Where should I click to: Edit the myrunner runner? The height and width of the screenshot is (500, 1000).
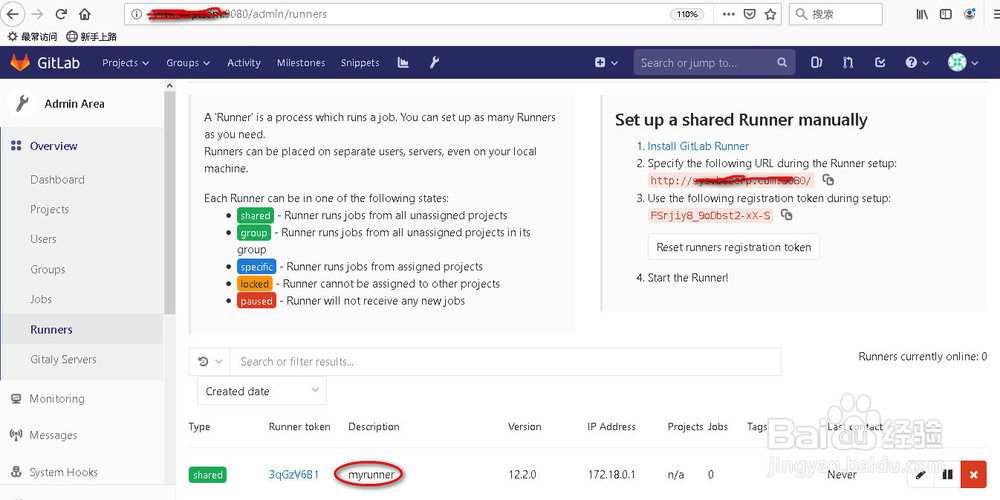click(920, 474)
